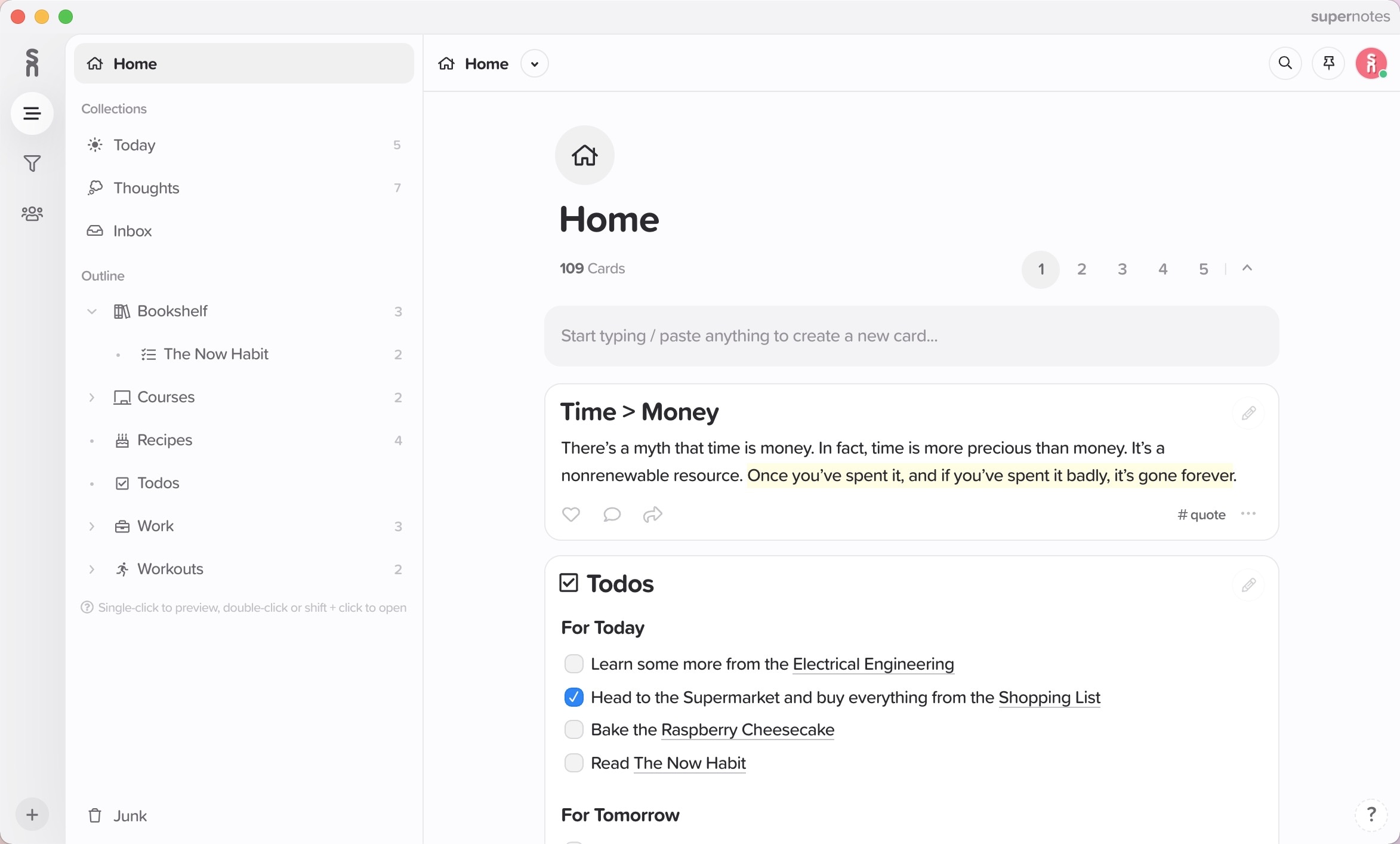1400x844 pixels.
Task: Go to page 3 of the cards
Action: [1122, 269]
